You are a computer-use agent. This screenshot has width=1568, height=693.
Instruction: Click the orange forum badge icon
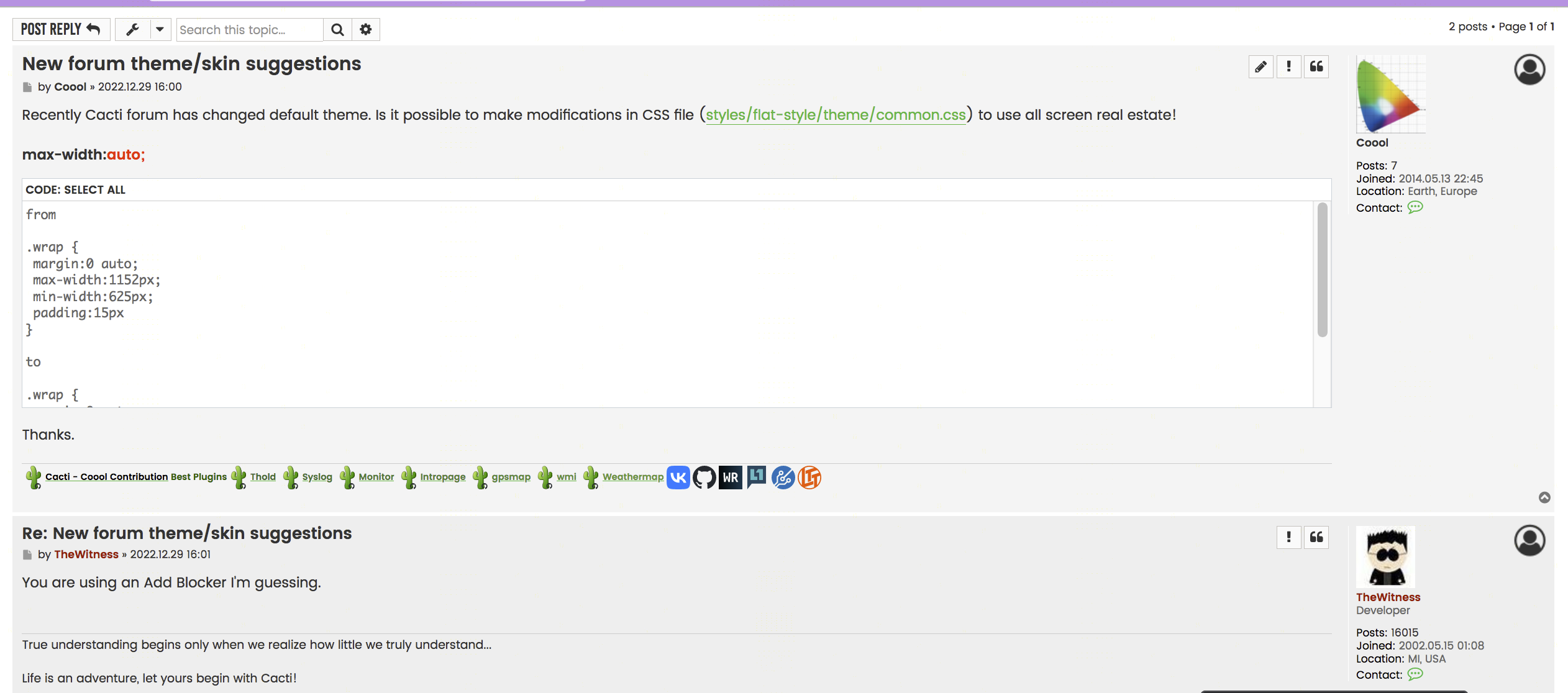click(x=810, y=476)
